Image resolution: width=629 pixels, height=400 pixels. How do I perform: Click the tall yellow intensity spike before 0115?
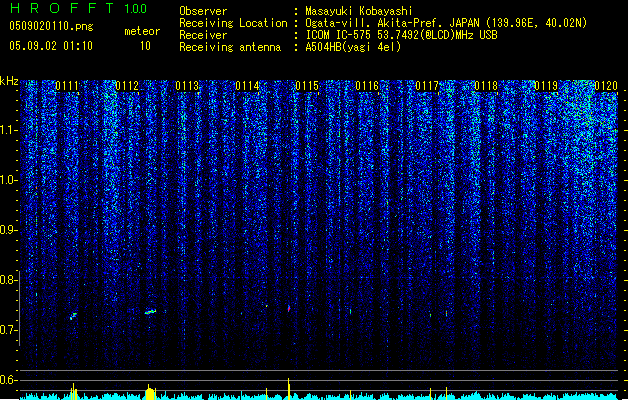(x=288, y=389)
